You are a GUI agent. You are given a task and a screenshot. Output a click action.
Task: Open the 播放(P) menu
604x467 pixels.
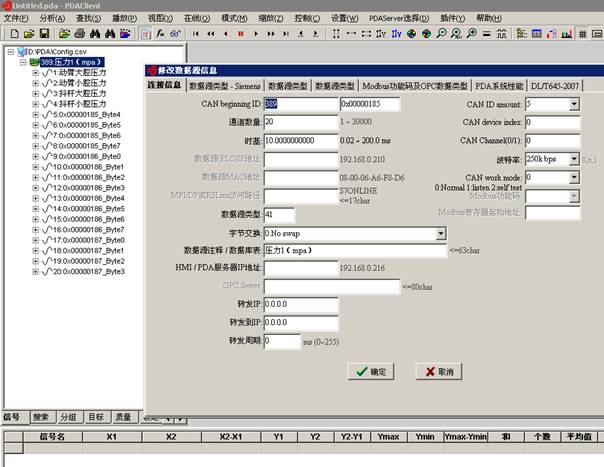(124, 18)
